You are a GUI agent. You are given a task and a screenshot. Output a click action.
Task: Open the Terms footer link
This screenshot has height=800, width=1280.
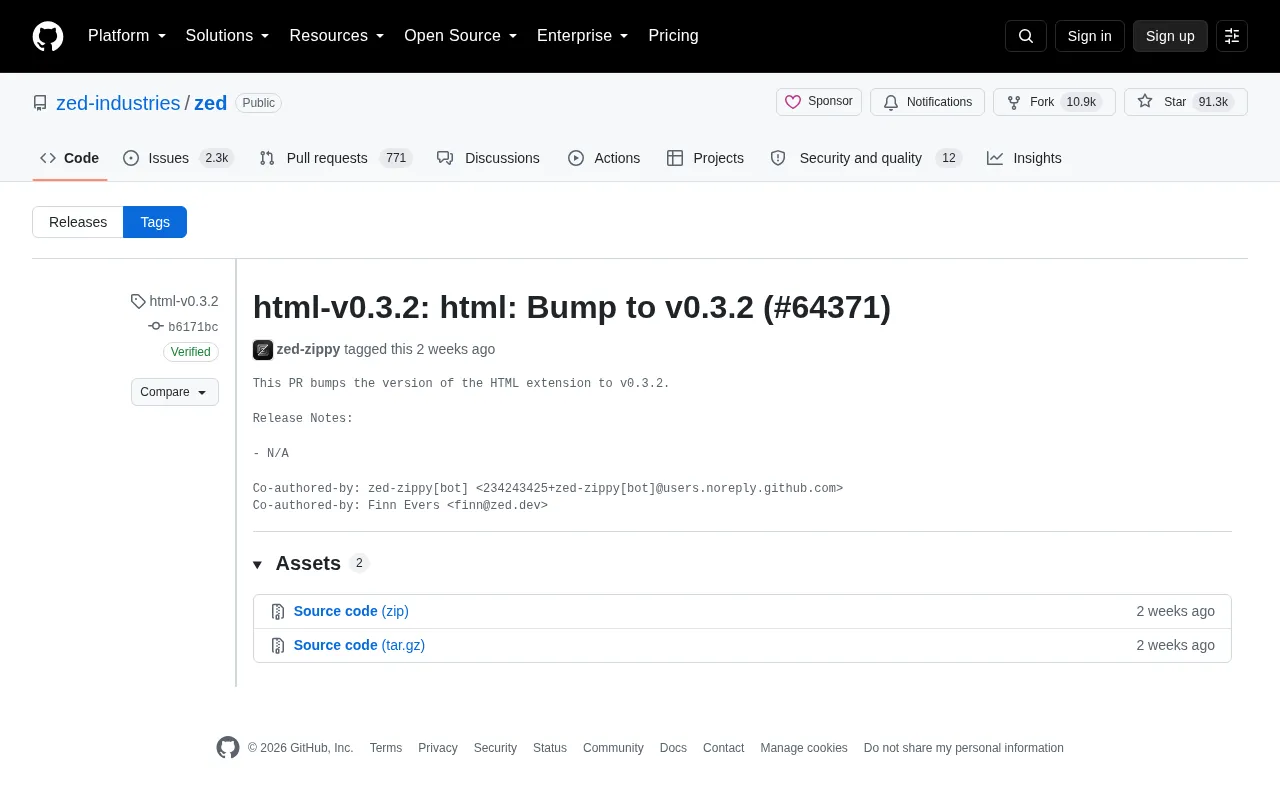[386, 748]
